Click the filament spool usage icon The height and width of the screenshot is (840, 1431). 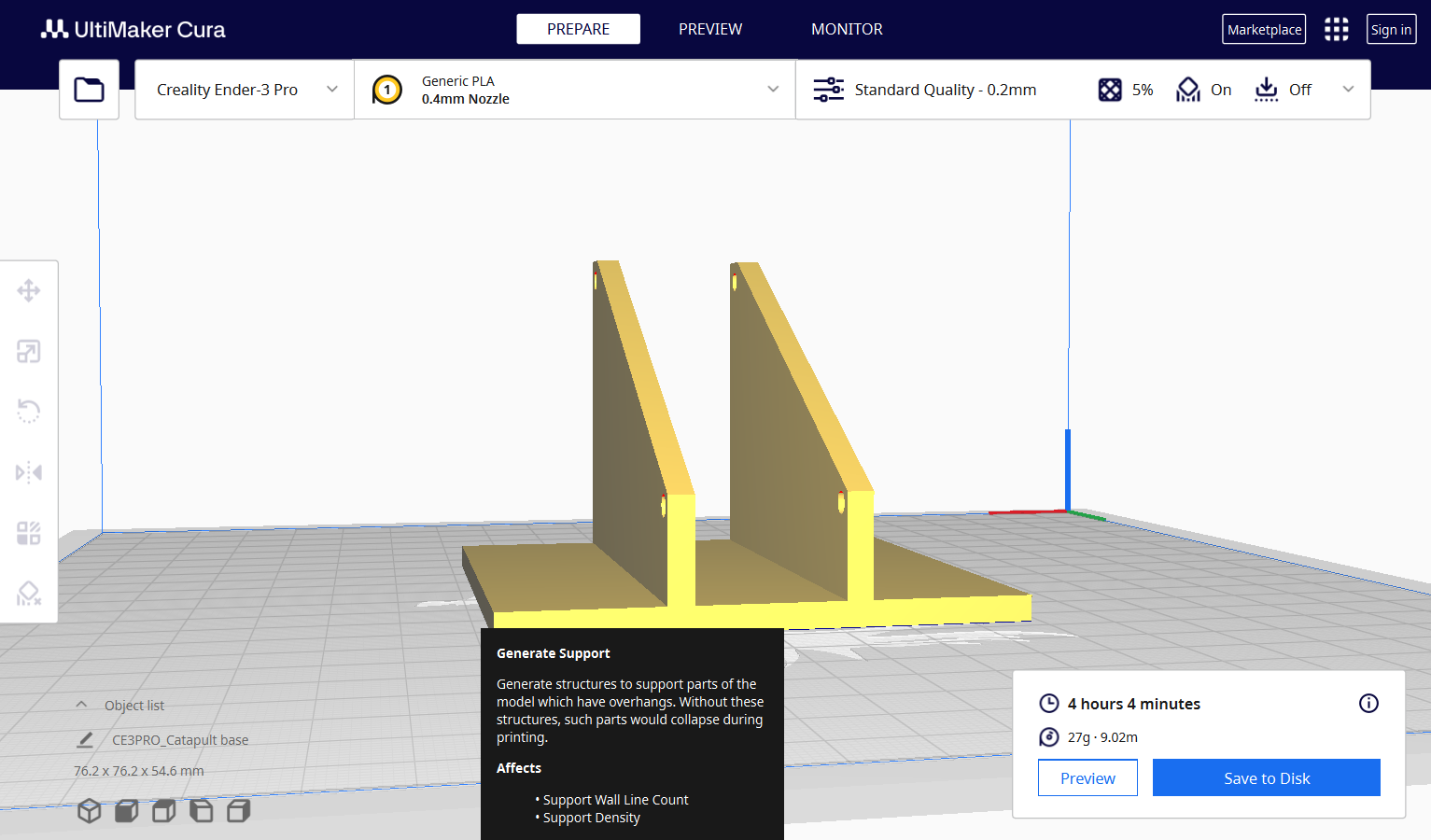pos(1049,737)
